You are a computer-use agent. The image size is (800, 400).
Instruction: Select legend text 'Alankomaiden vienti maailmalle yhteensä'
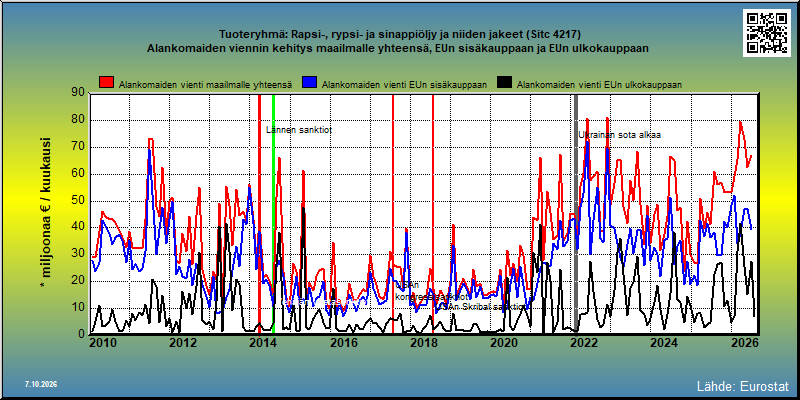(x=206, y=85)
